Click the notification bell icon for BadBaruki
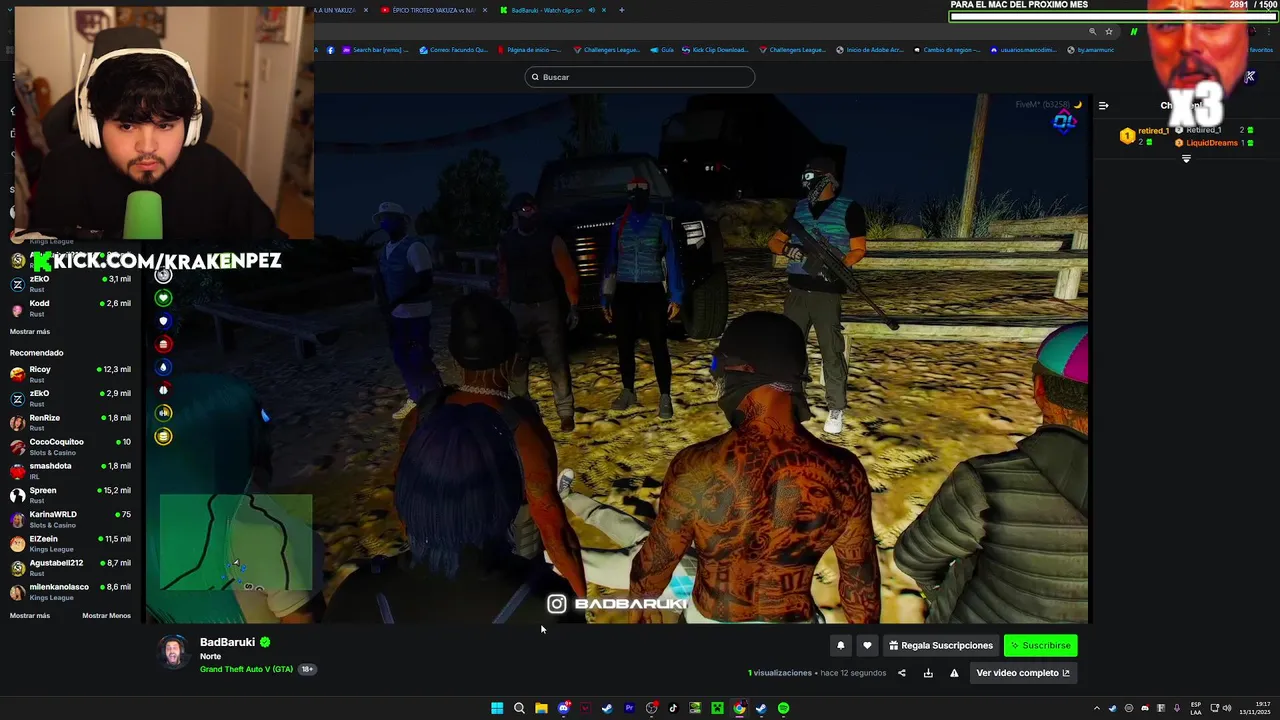 pos(841,645)
